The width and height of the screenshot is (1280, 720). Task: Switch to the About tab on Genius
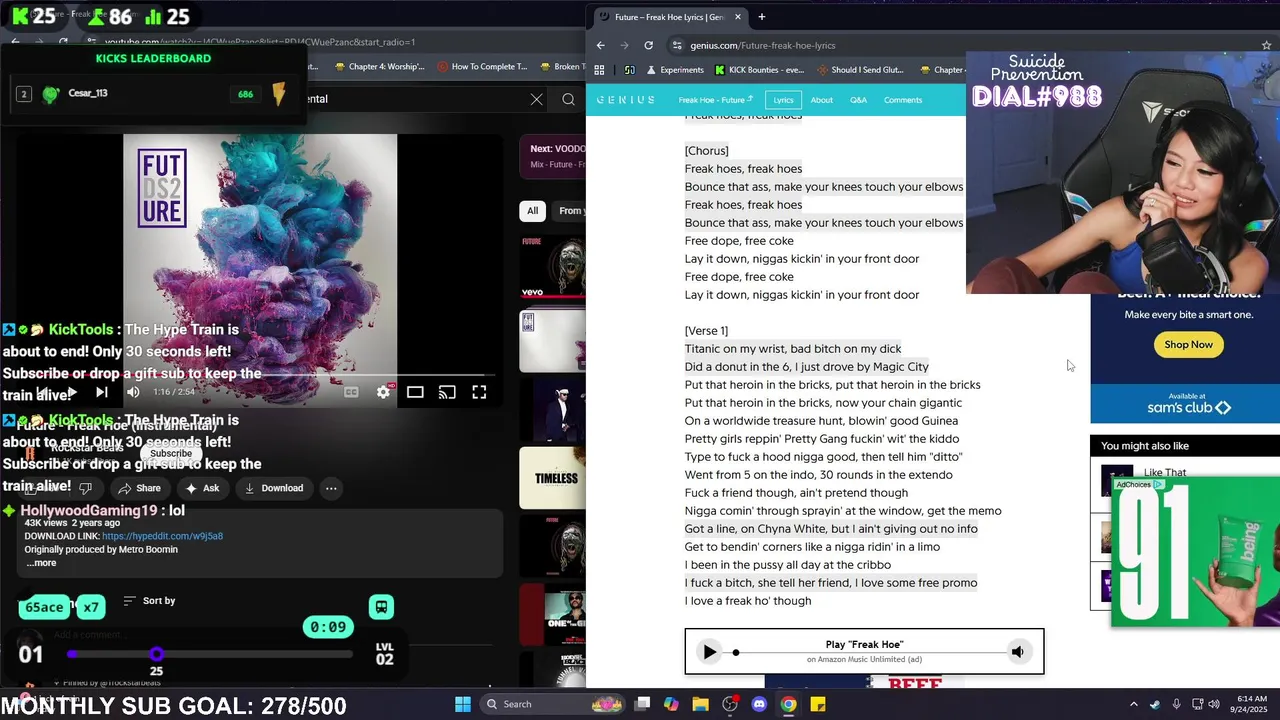coord(822,100)
